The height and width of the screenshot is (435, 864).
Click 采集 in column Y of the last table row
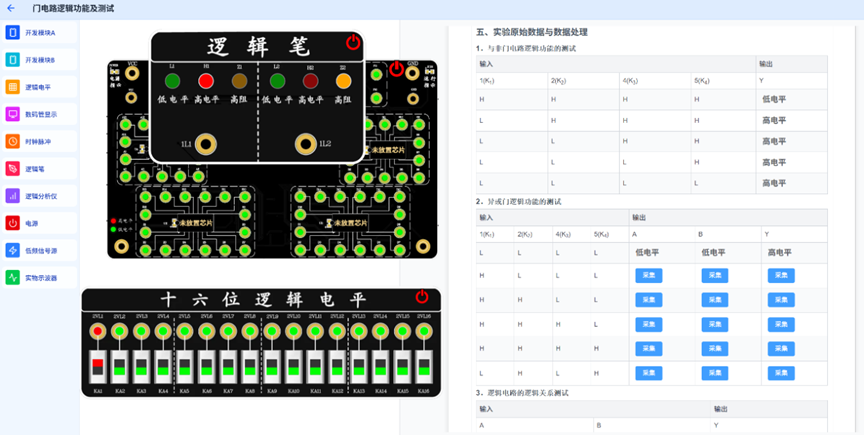coord(781,373)
